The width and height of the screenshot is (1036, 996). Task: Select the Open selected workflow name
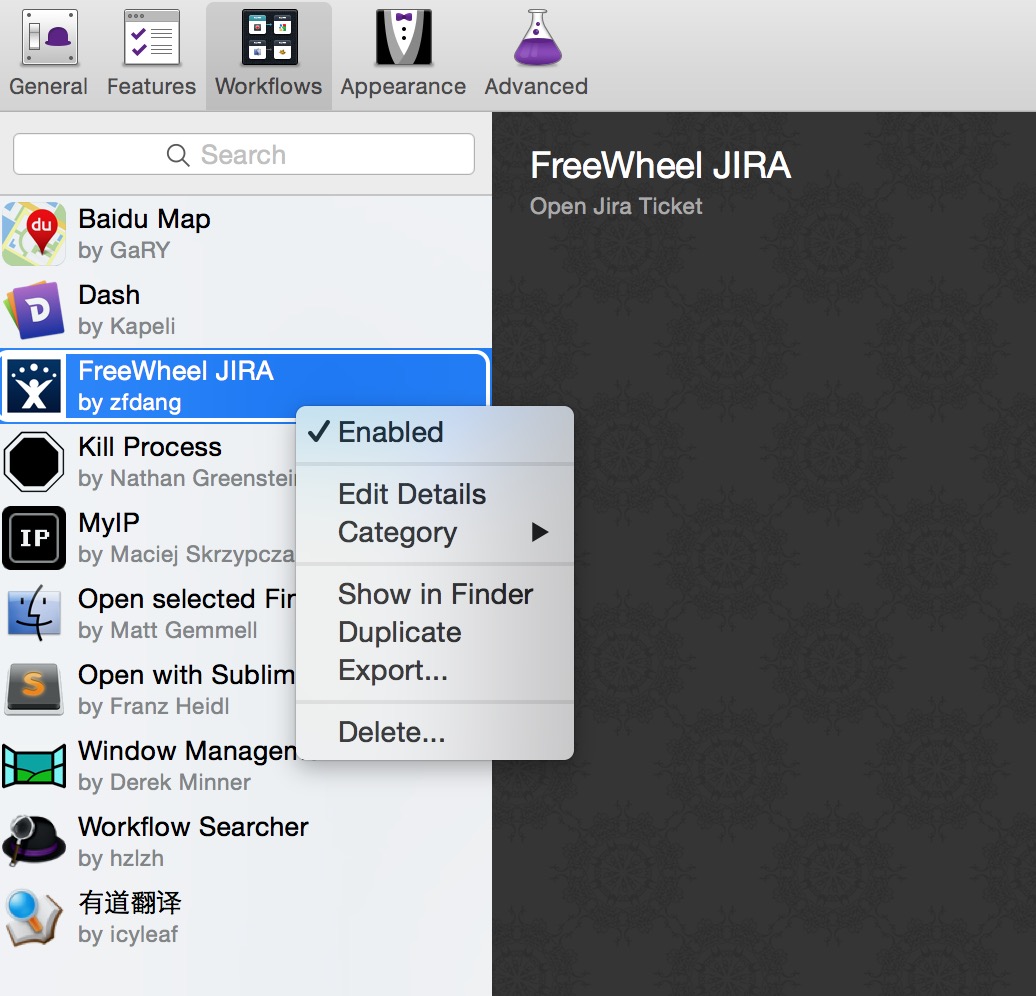(186, 599)
